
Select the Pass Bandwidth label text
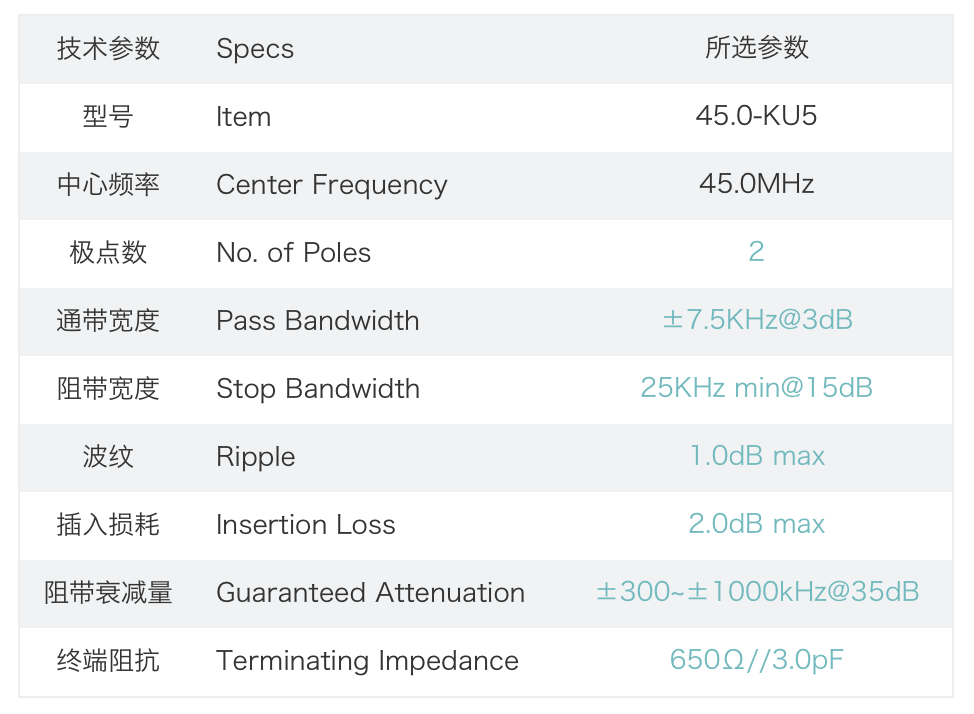[317, 321]
